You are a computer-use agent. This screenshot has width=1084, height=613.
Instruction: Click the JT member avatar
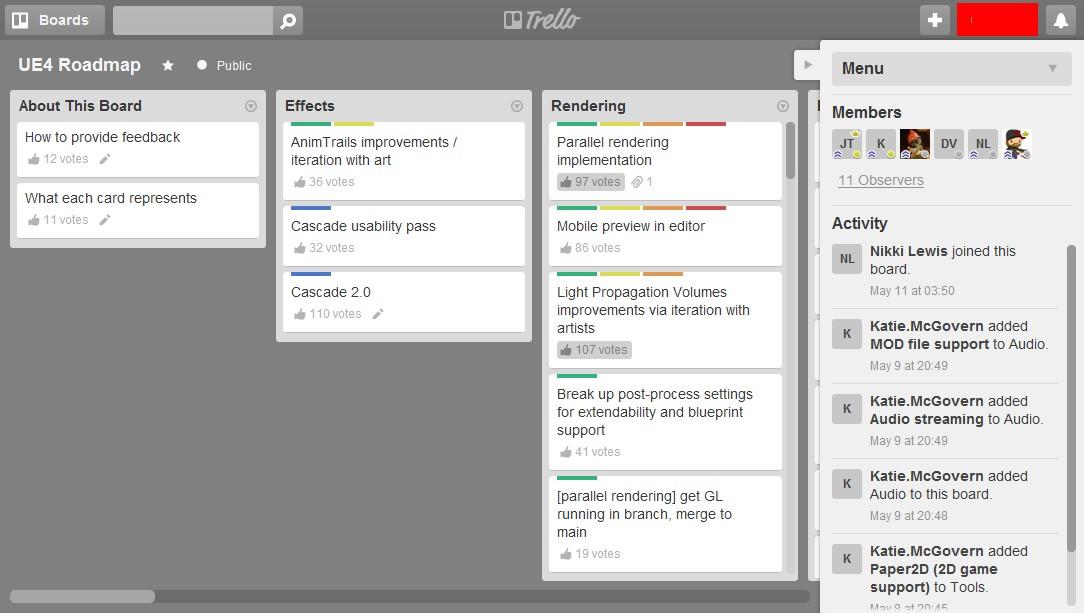click(x=847, y=144)
